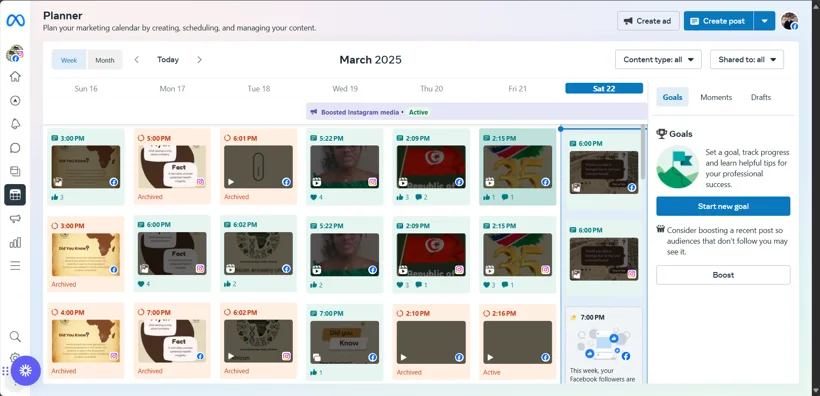Open Ads megaphone icon in sidebar
820x396 pixels.
(x=15, y=219)
